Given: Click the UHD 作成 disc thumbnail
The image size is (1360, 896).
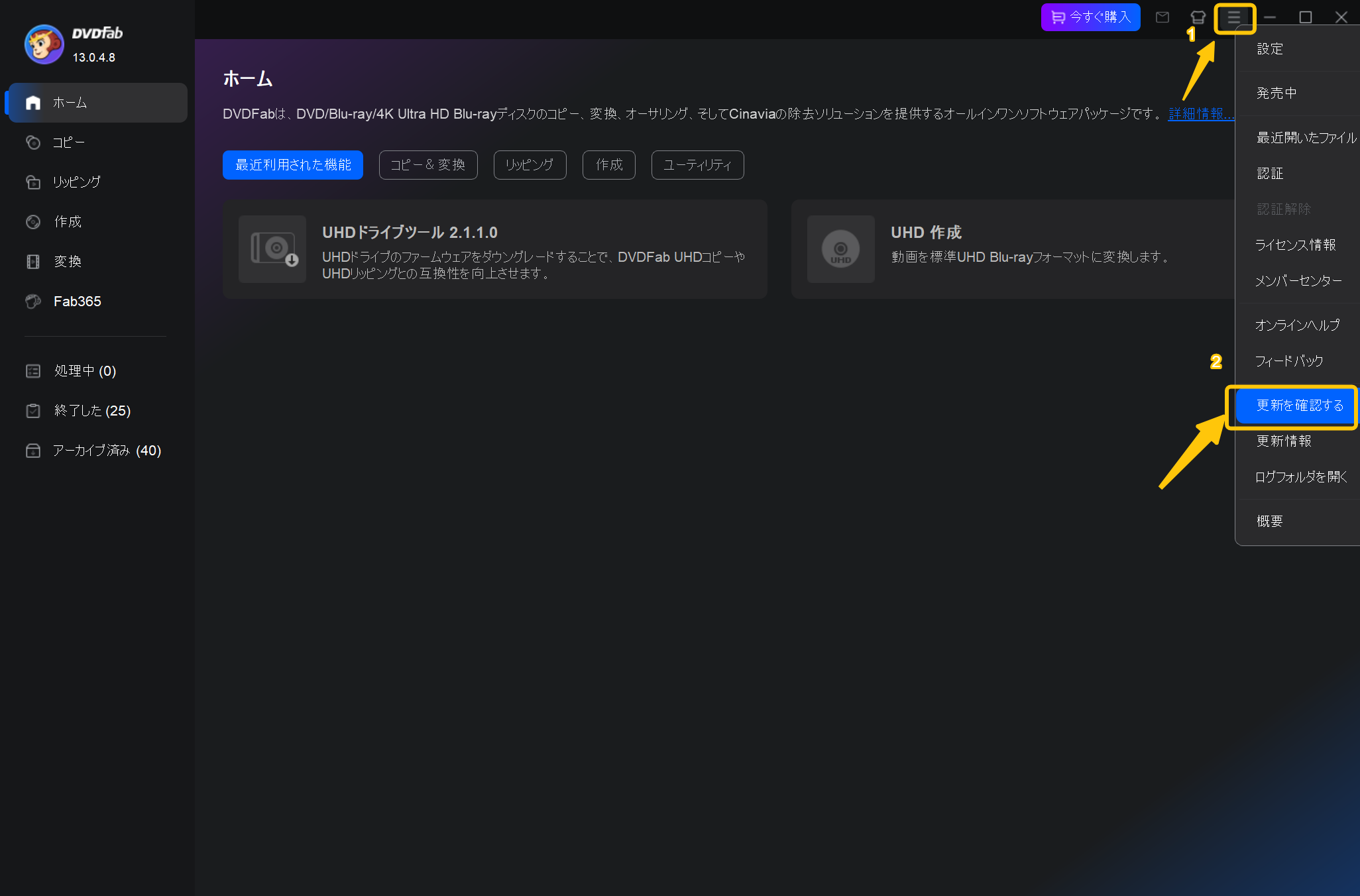Looking at the screenshot, I should pyautogui.click(x=841, y=249).
